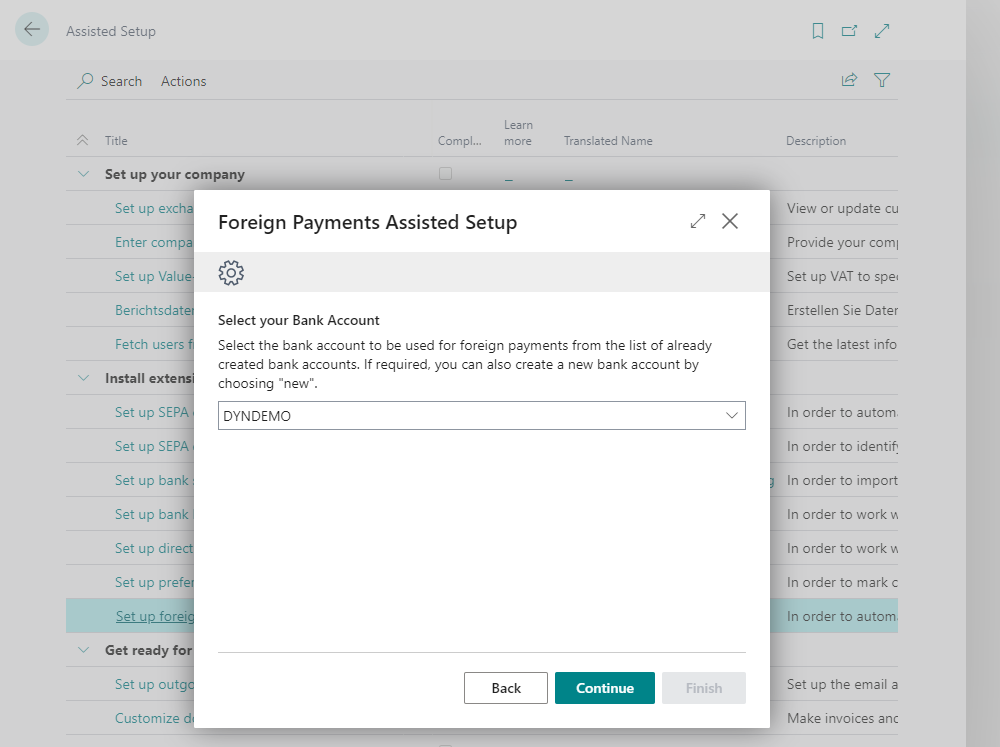Sort by the Title column header
This screenshot has width=1000, height=747.
pyautogui.click(x=115, y=141)
